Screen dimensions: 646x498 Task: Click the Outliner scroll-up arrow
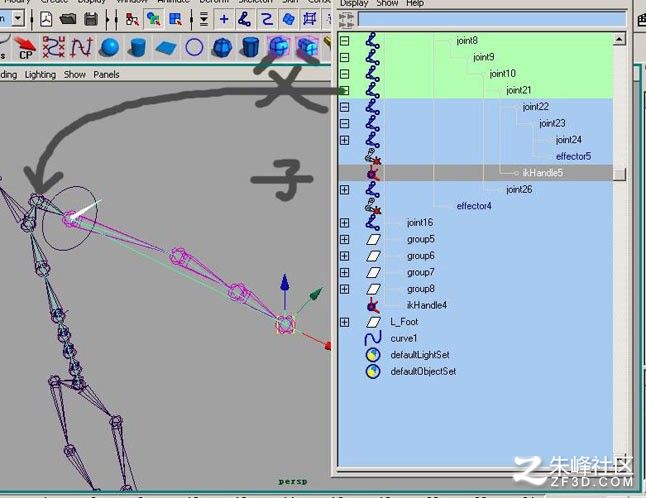(619, 39)
